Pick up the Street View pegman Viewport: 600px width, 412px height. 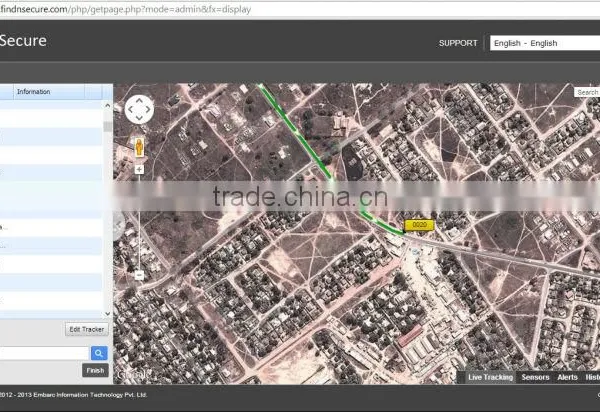139,147
